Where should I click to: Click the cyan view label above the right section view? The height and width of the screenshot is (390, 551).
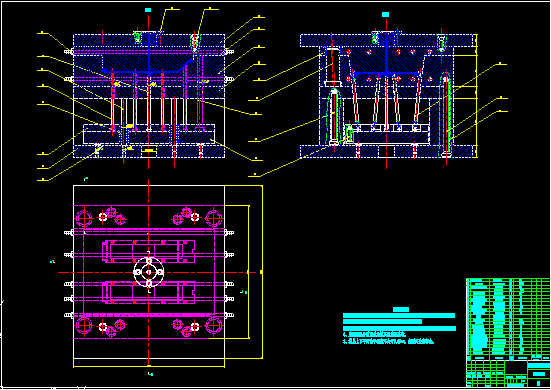[385, 14]
